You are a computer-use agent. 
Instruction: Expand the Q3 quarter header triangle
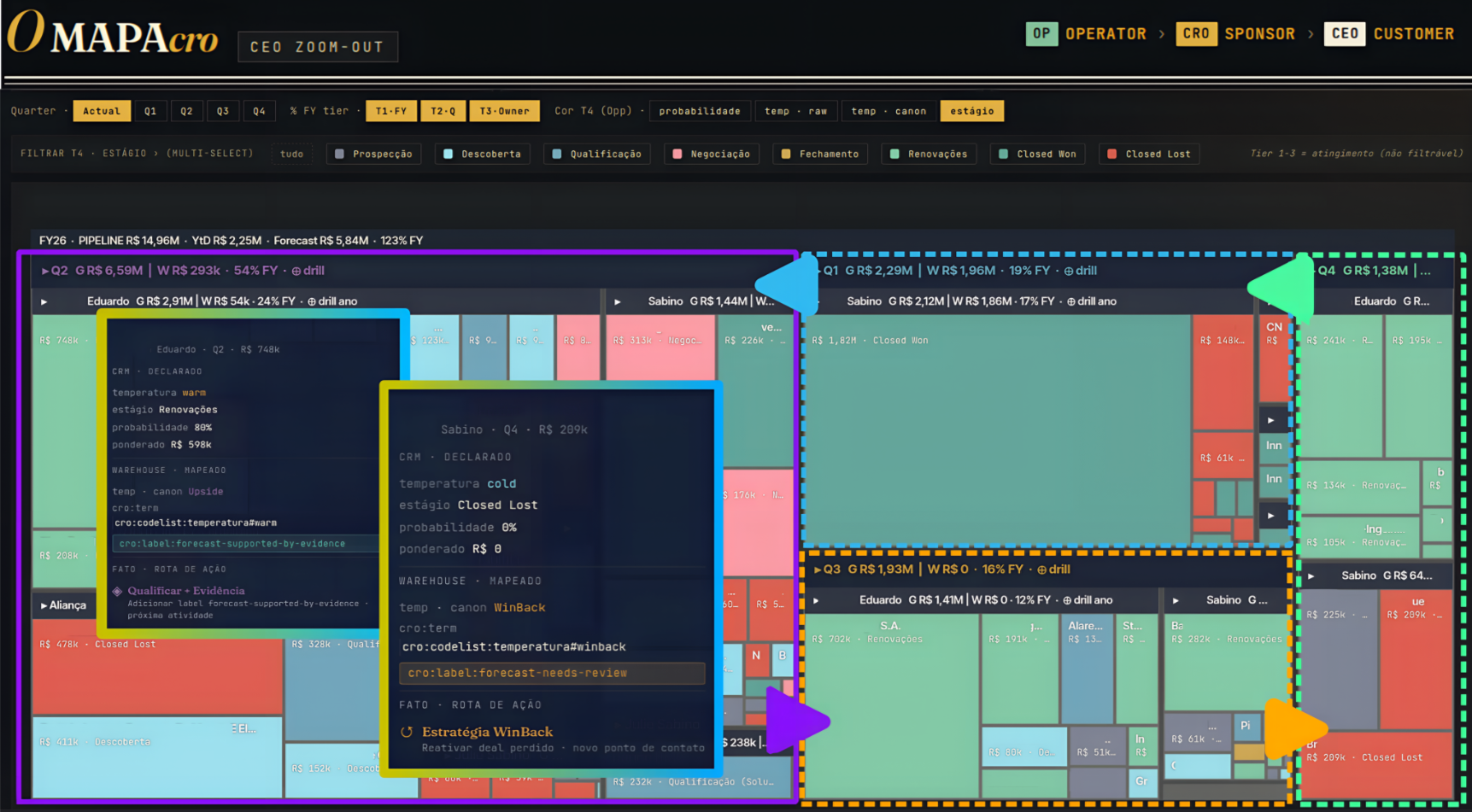pos(817,570)
